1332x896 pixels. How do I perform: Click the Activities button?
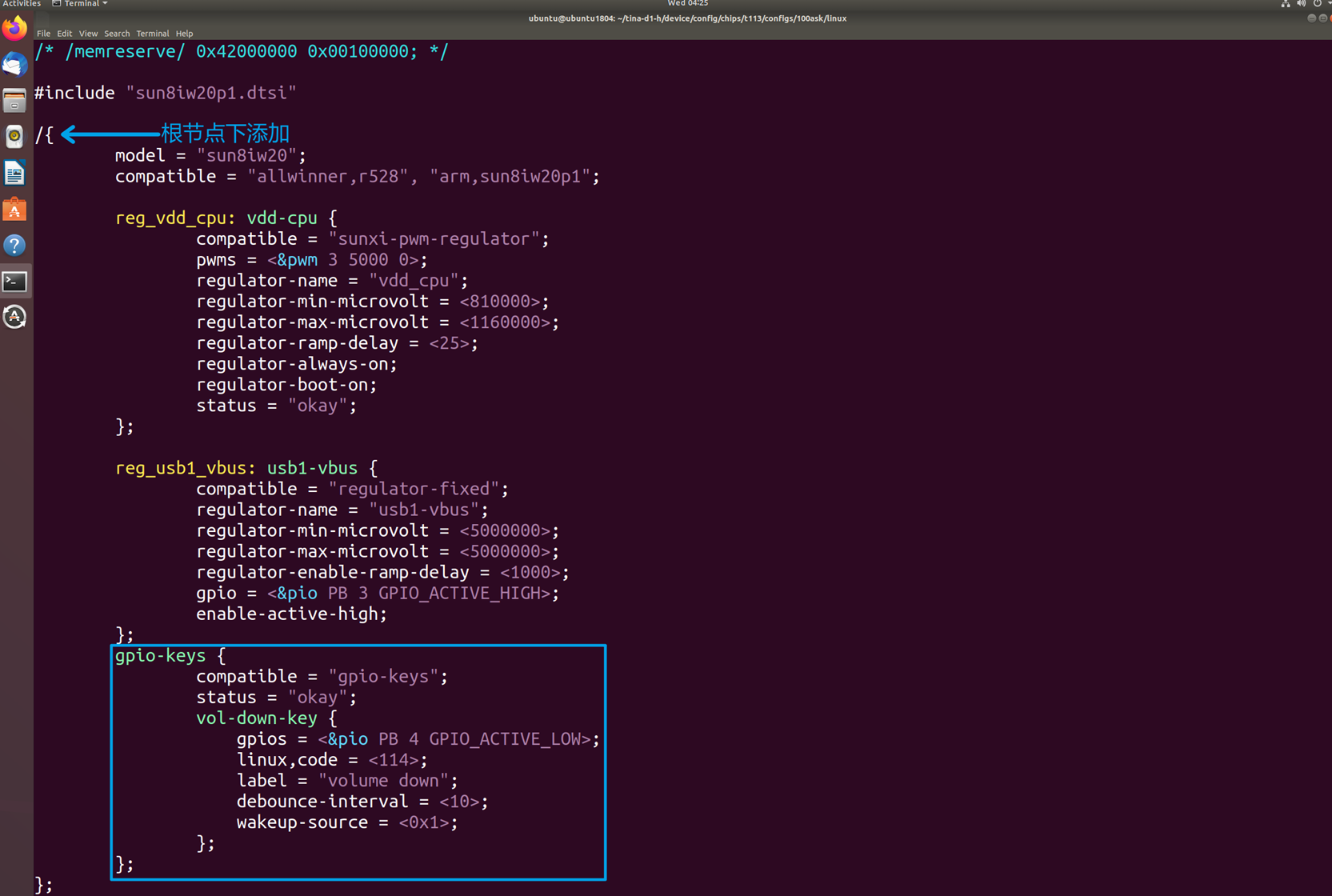[x=22, y=4]
